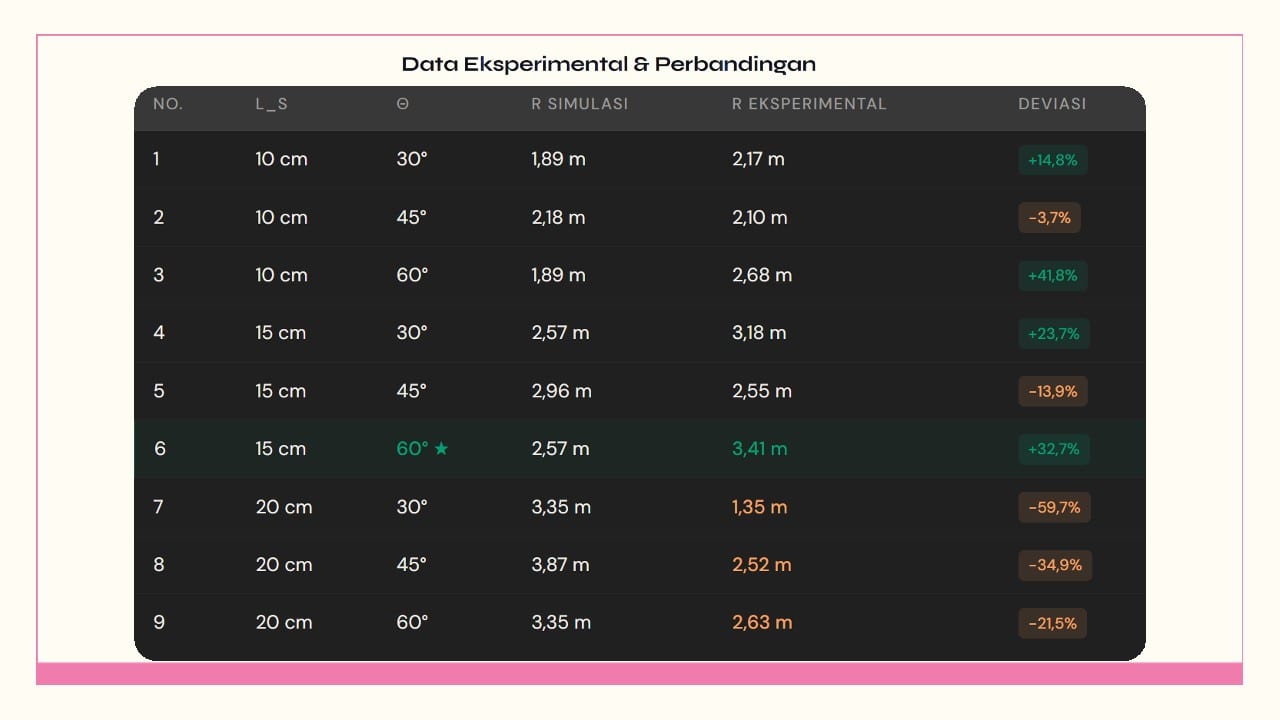Screen dimensions: 1280x720
Task: Select highlighted green value '3,41 m'
Action: [760, 449]
